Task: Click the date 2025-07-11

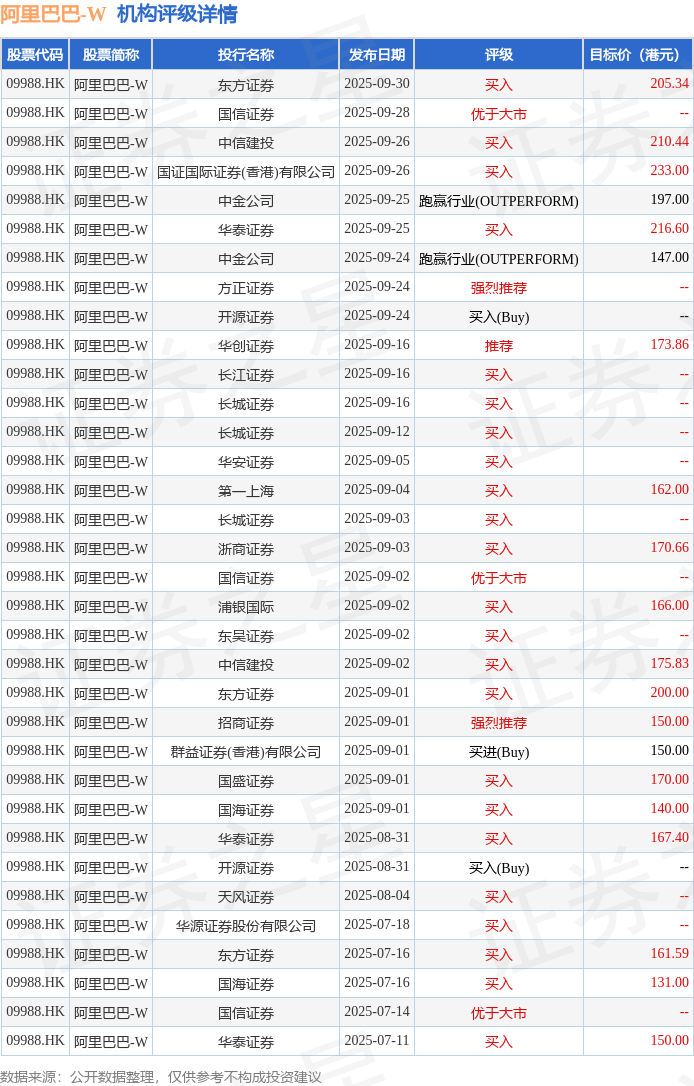Action: pyautogui.click(x=377, y=1041)
